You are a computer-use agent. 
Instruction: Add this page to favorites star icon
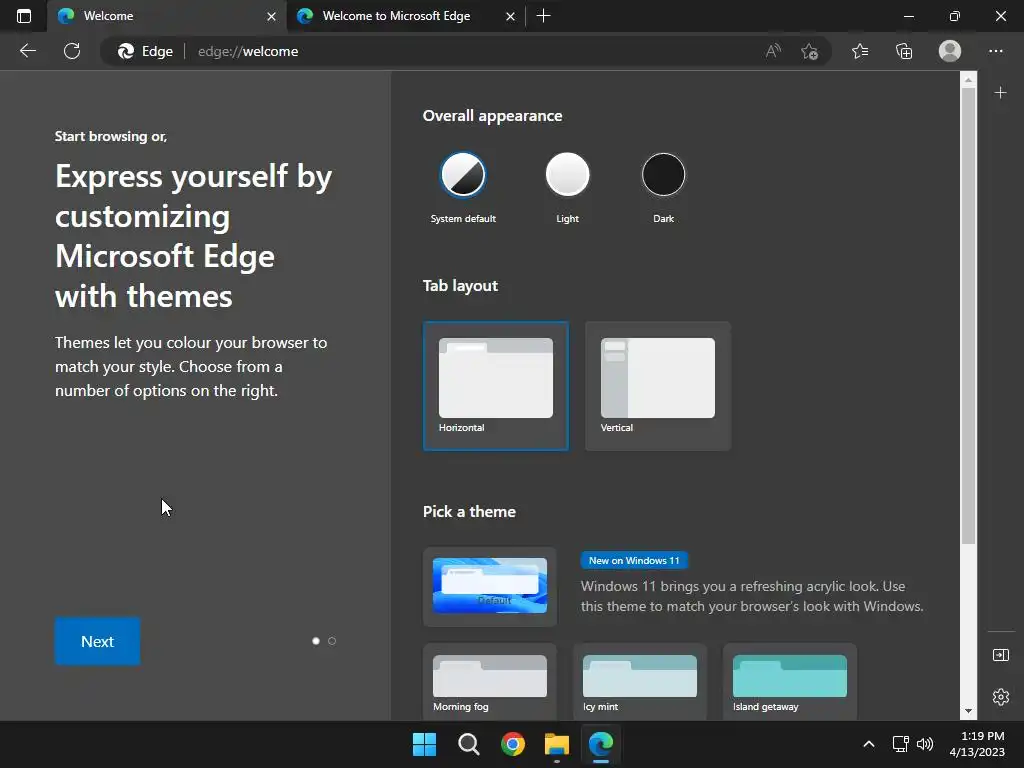[810, 51]
